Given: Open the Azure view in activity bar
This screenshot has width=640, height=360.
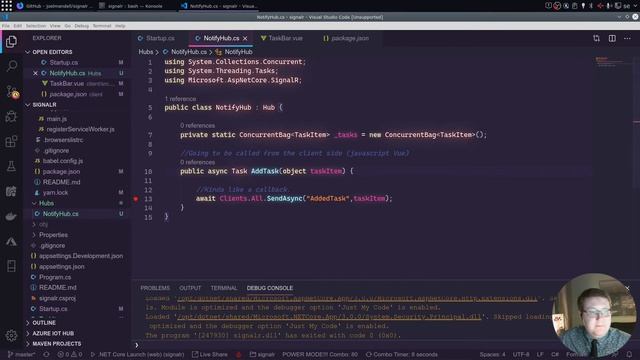Looking at the screenshot, I should click(x=11, y=242).
